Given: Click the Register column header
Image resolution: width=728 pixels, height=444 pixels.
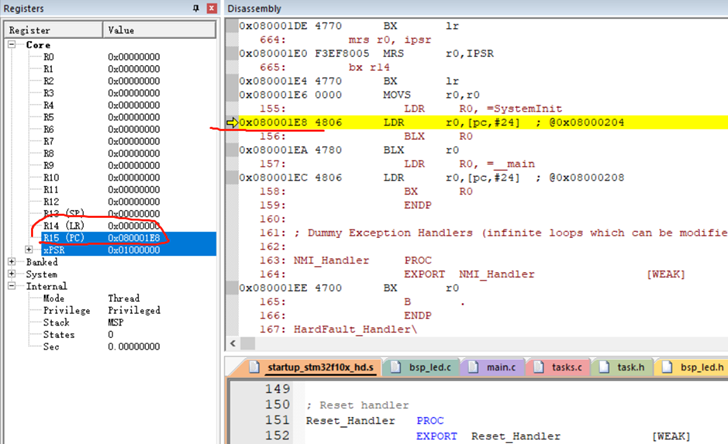Looking at the screenshot, I should click(53, 30).
